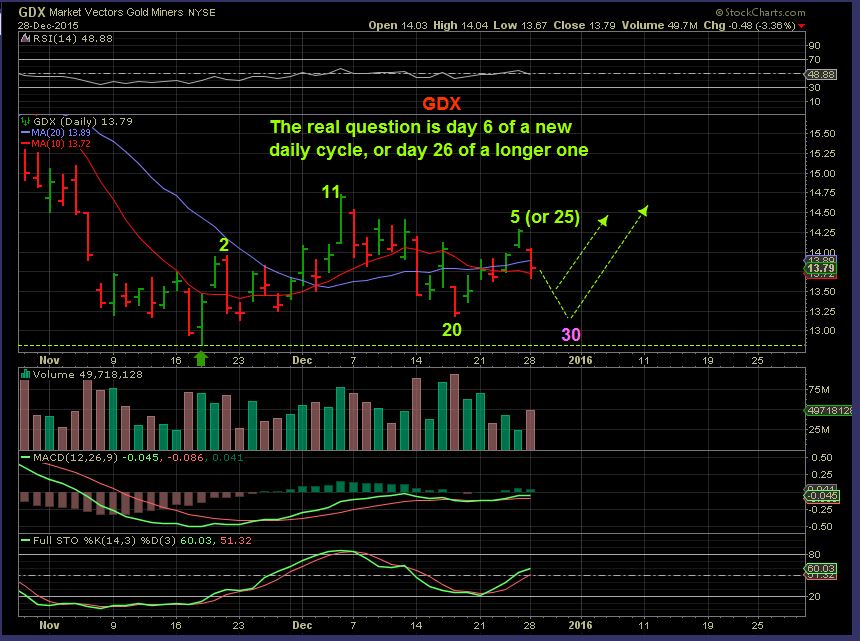The width and height of the screenshot is (860, 641).
Task: Click the 'RSI(14) 48.88' legend text
Action: (x=72, y=38)
